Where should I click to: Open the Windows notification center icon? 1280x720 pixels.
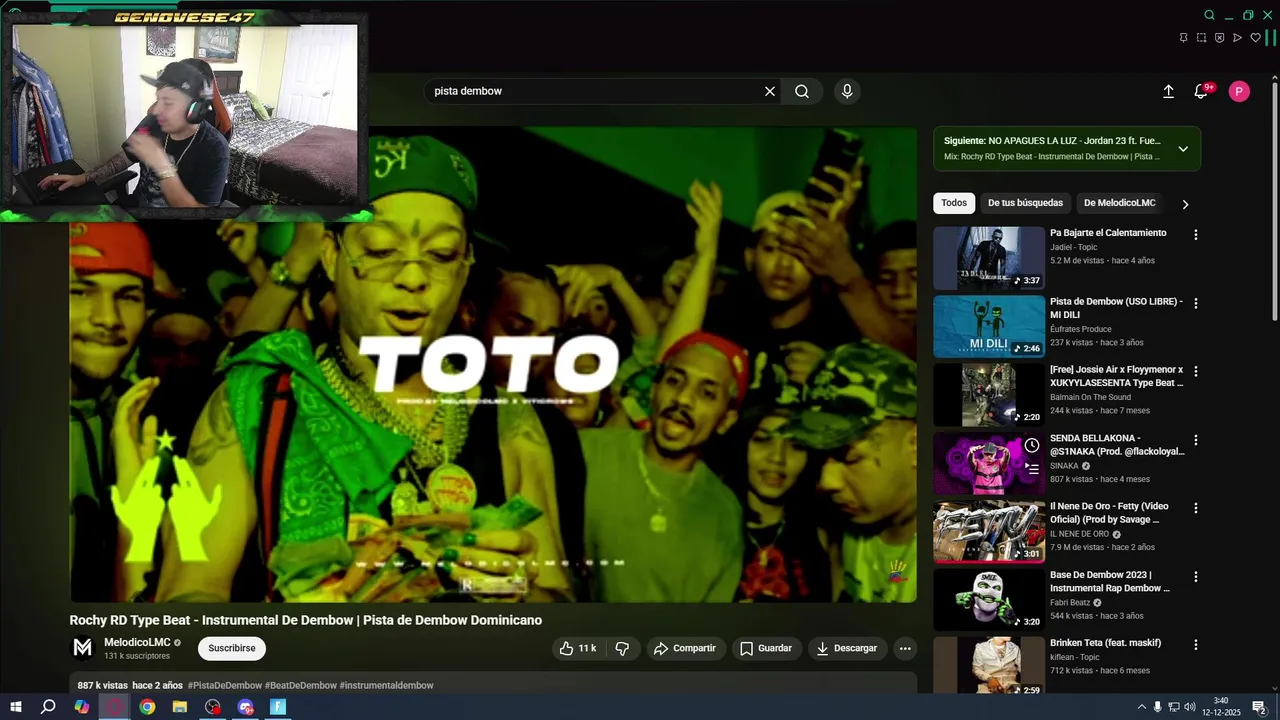tap(1259, 707)
